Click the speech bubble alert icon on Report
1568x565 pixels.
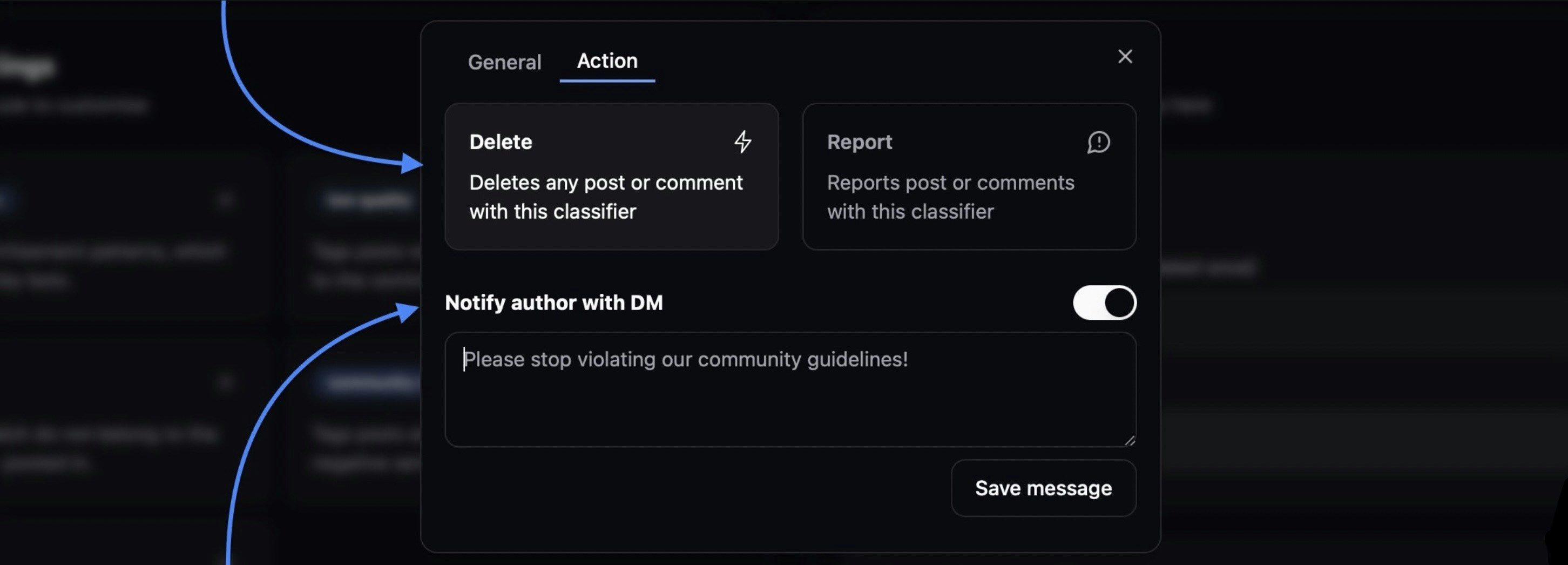click(x=1098, y=143)
